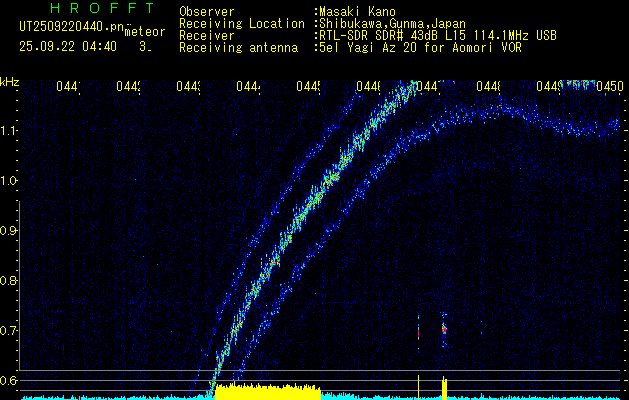Screen dimensions: 629x400
Task: Select the RTL-SDR SDR# 43dB receiver line
Action: coord(438,36)
